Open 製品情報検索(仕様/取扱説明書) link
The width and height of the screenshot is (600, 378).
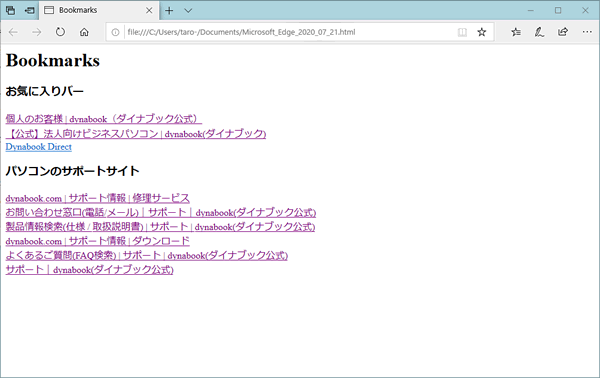[x=160, y=227]
